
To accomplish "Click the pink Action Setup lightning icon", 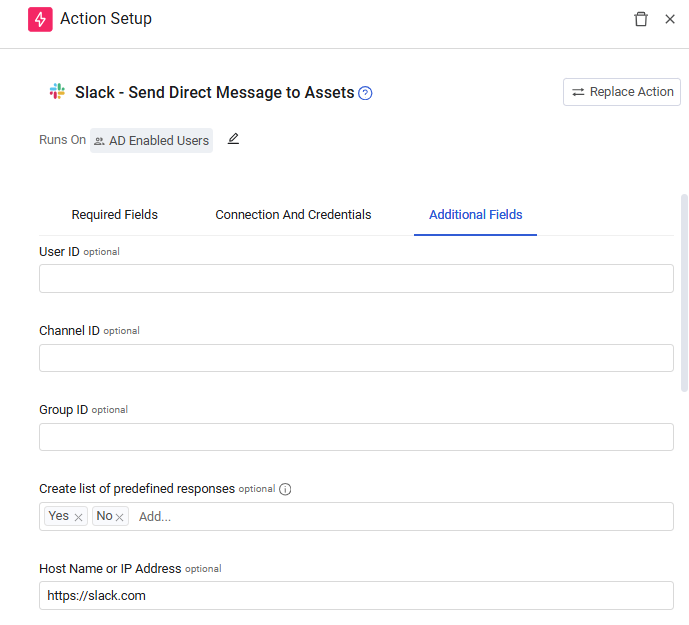I will click(40, 19).
